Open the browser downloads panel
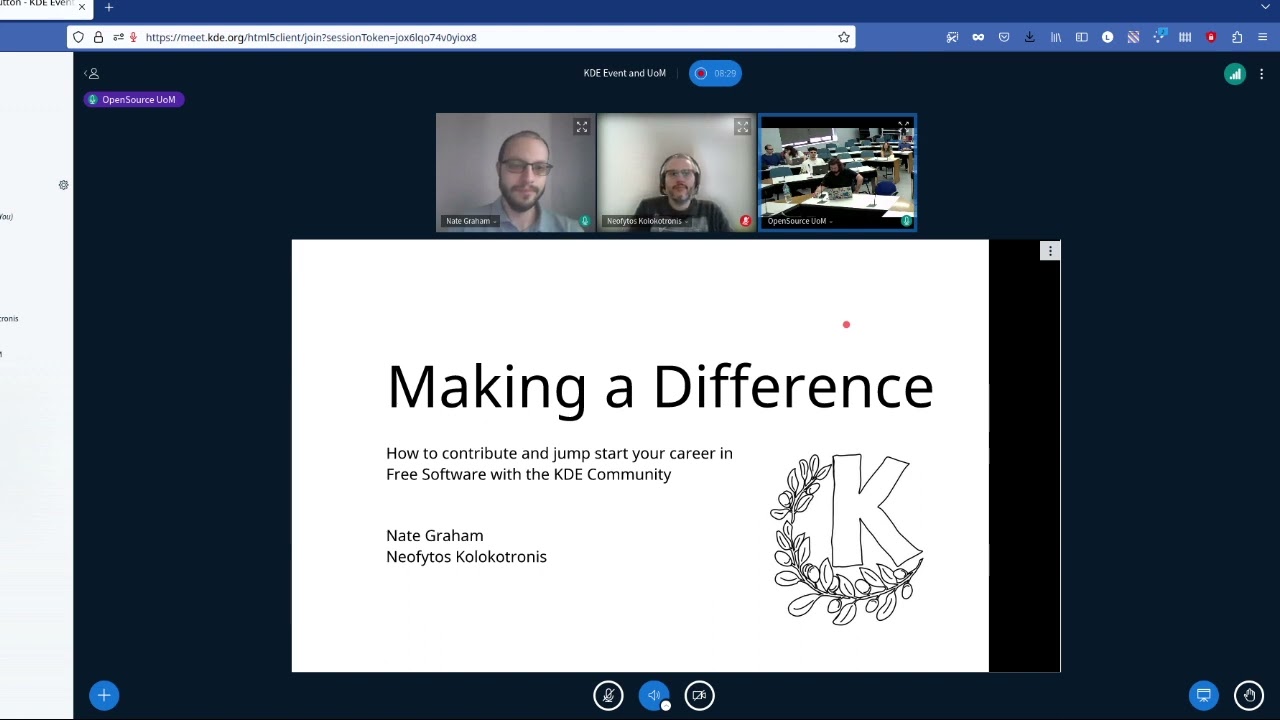The image size is (1280, 720). pos(1029,37)
